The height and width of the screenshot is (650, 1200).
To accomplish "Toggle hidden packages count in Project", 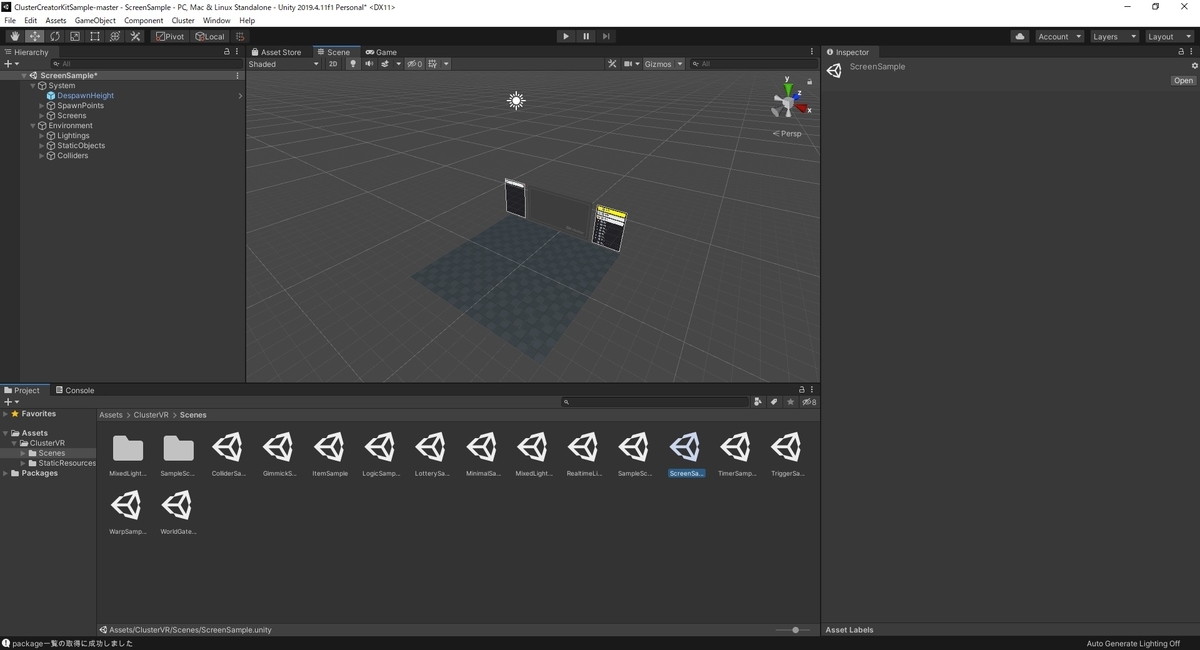I will pos(809,402).
